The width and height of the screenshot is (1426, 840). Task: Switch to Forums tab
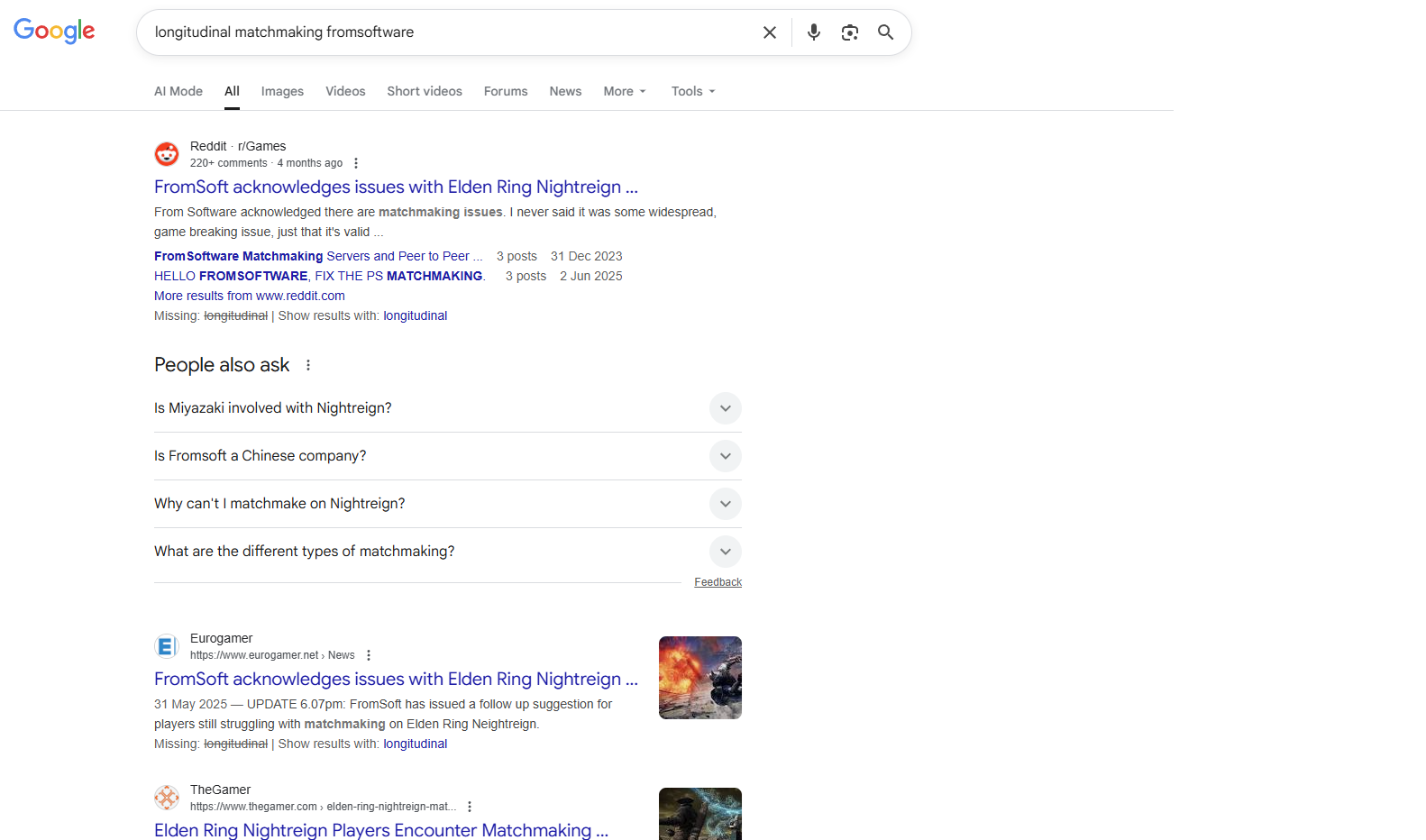pyautogui.click(x=506, y=91)
